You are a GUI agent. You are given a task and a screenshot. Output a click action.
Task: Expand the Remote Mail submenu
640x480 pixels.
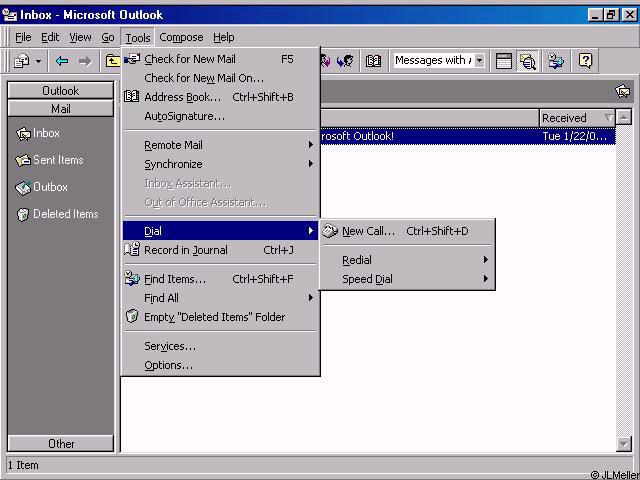220,145
